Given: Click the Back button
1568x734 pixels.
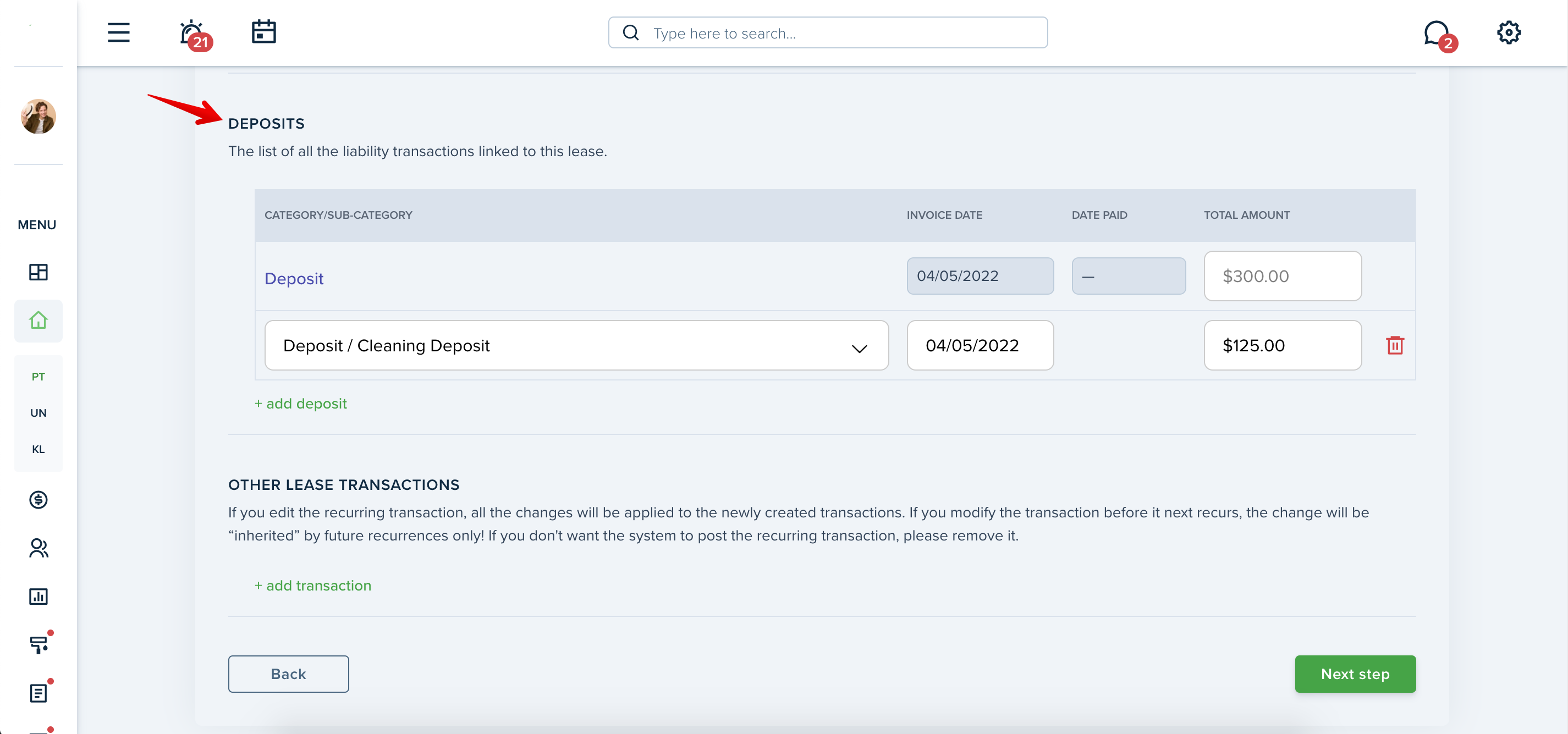Looking at the screenshot, I should [x=289, y=674].
